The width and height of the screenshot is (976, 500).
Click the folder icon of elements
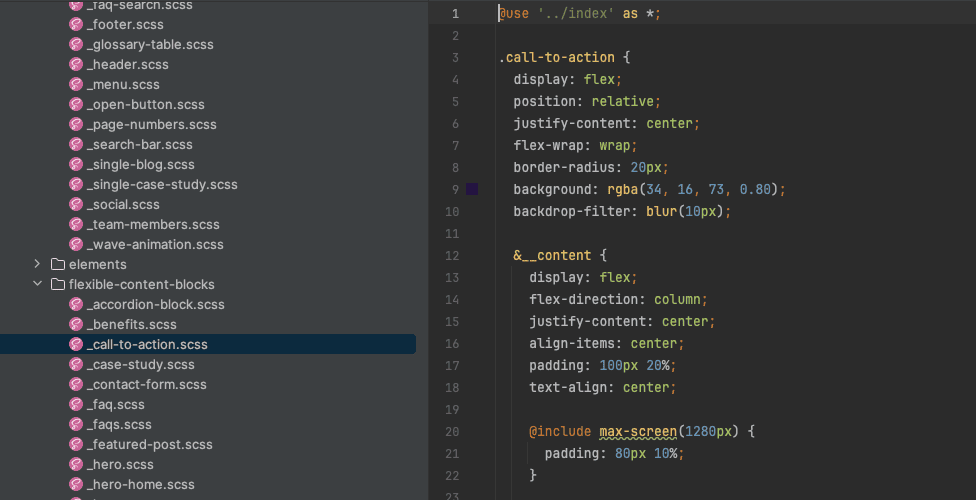(x=58, y=265)
